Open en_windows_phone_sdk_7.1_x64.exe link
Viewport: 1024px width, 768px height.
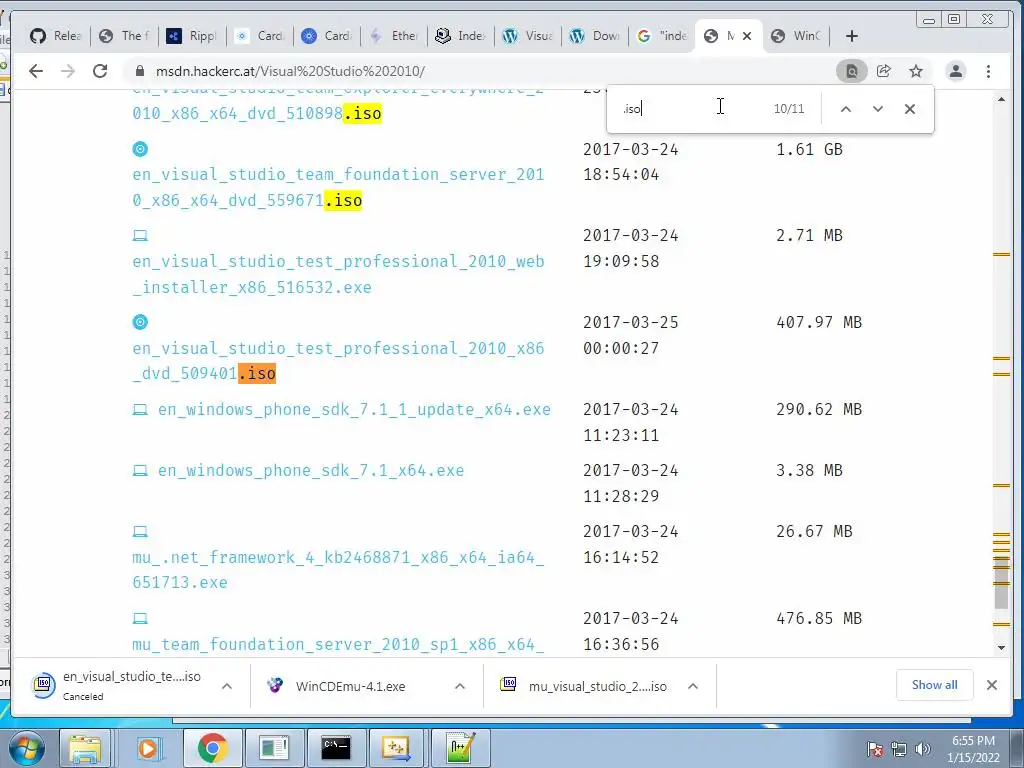pos(311,470)
